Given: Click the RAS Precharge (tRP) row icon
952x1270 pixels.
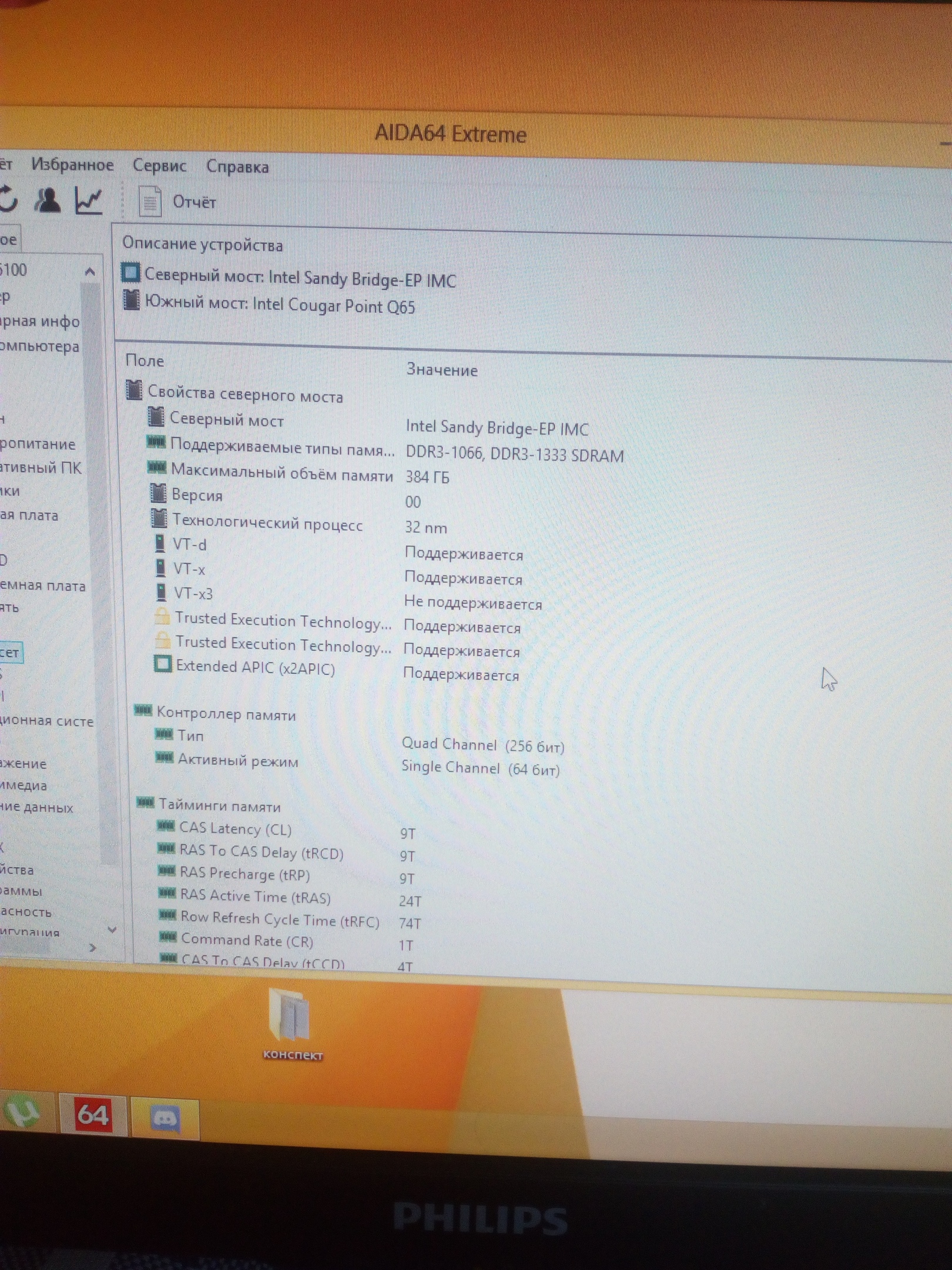Looking at the screenshot, I should (x=167, y=871).
